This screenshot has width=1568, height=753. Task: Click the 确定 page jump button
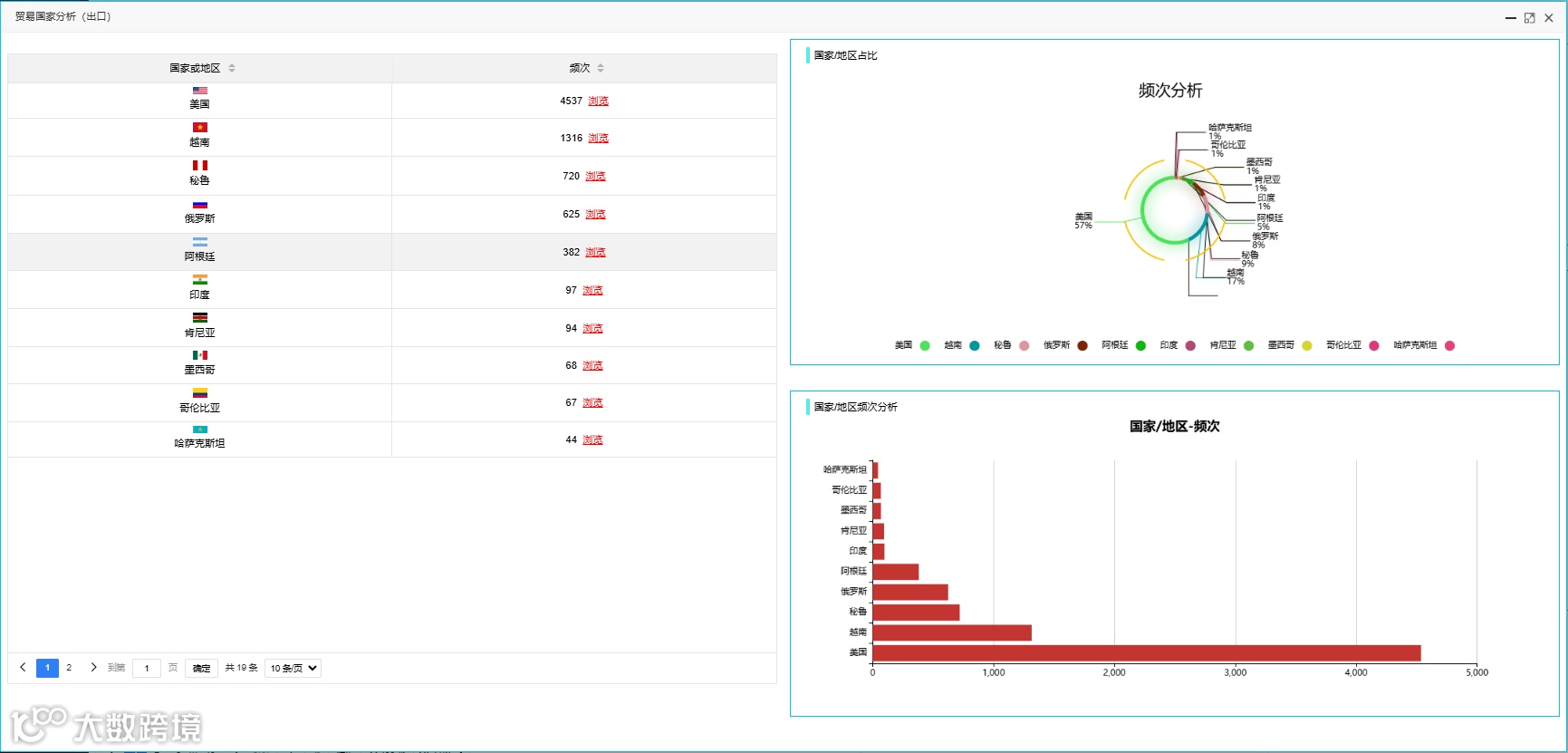coord(202,669)
